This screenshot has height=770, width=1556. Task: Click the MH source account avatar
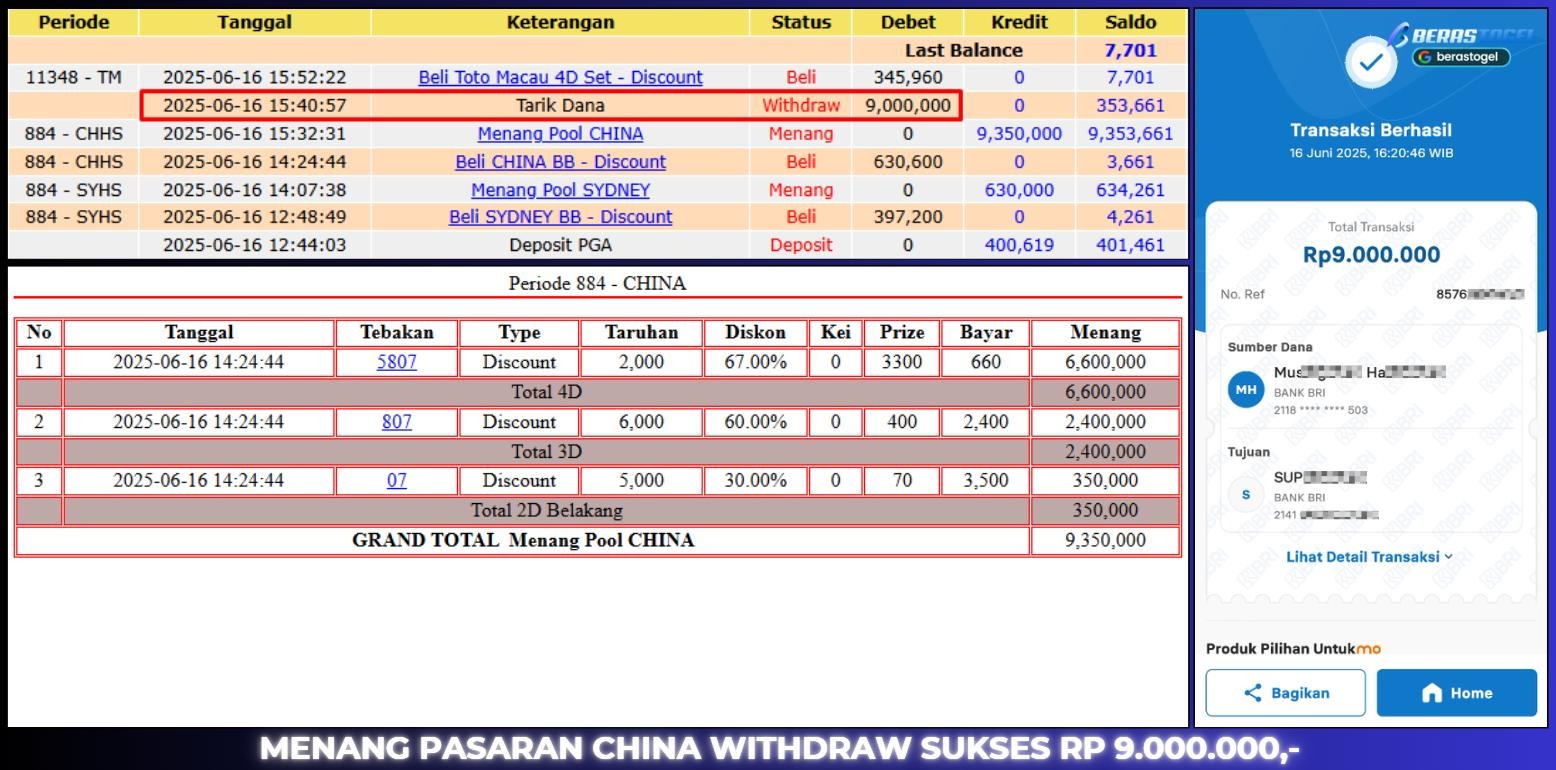pos(1246,390)
